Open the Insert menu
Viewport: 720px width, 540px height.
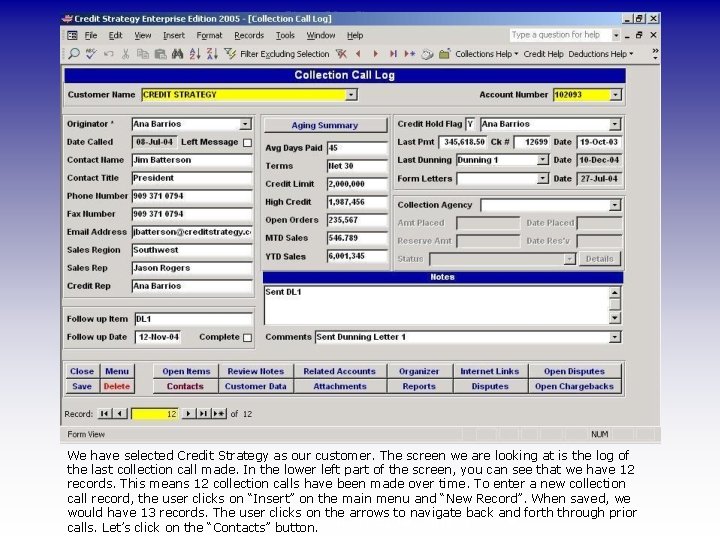pos(174,35)
